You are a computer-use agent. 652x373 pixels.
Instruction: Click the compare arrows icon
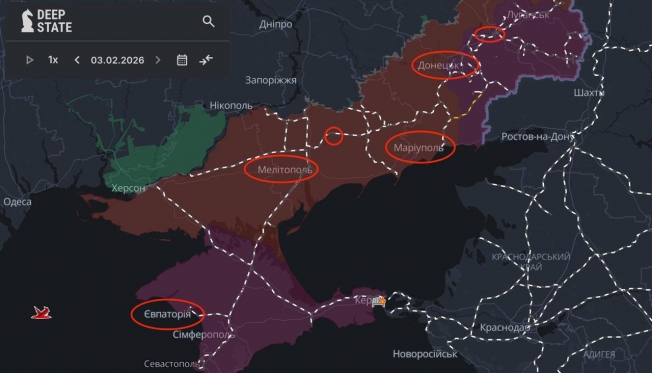[x=206, y=60]
